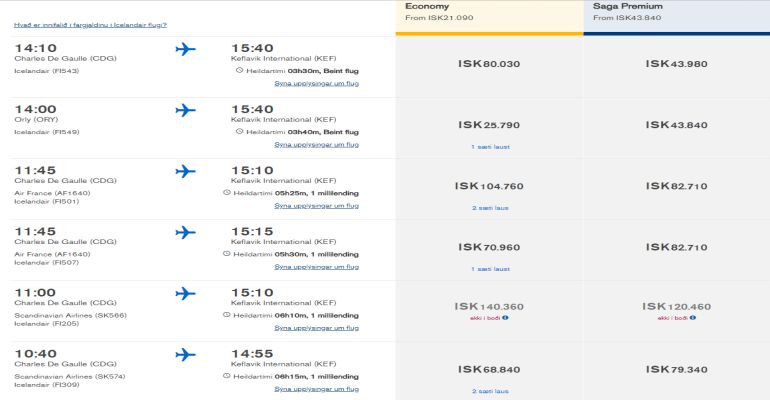
Task: Click the info icon under ISK120.460
Action: point(693,318)
